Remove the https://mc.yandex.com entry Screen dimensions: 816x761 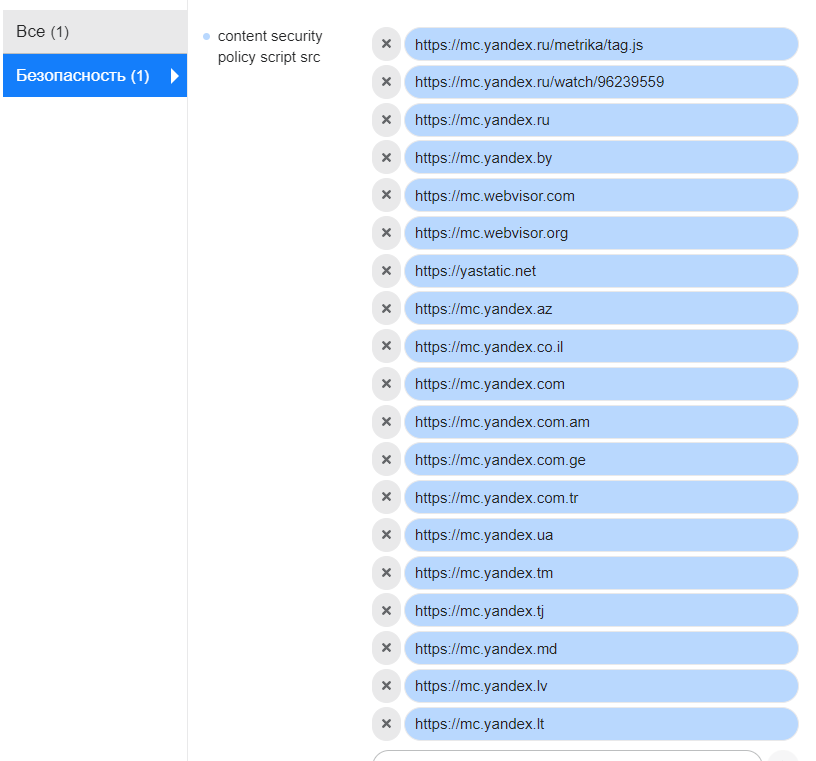click(x=386, y=384)
